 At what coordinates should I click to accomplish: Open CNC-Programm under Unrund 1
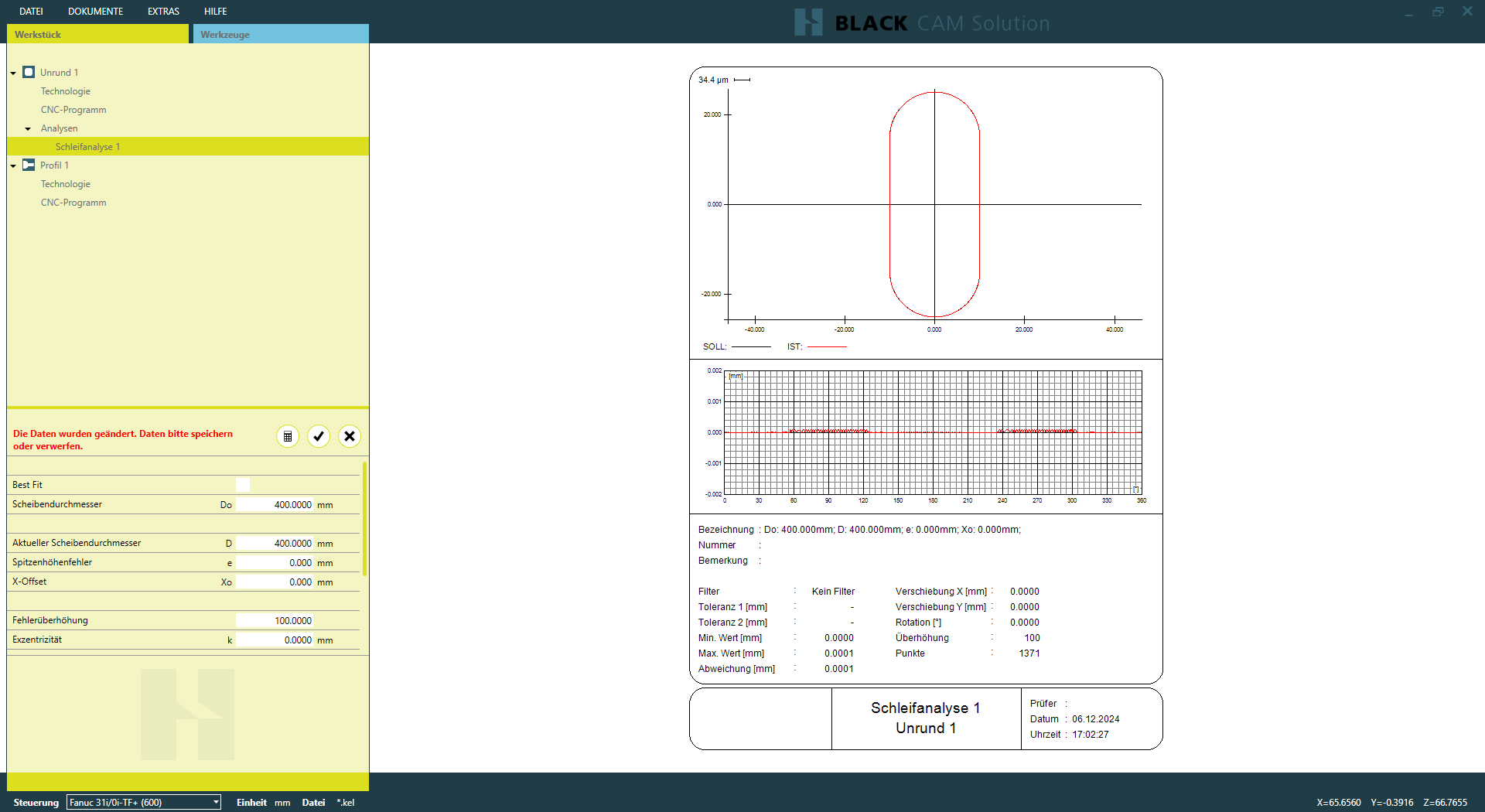[x=73, y=110]
